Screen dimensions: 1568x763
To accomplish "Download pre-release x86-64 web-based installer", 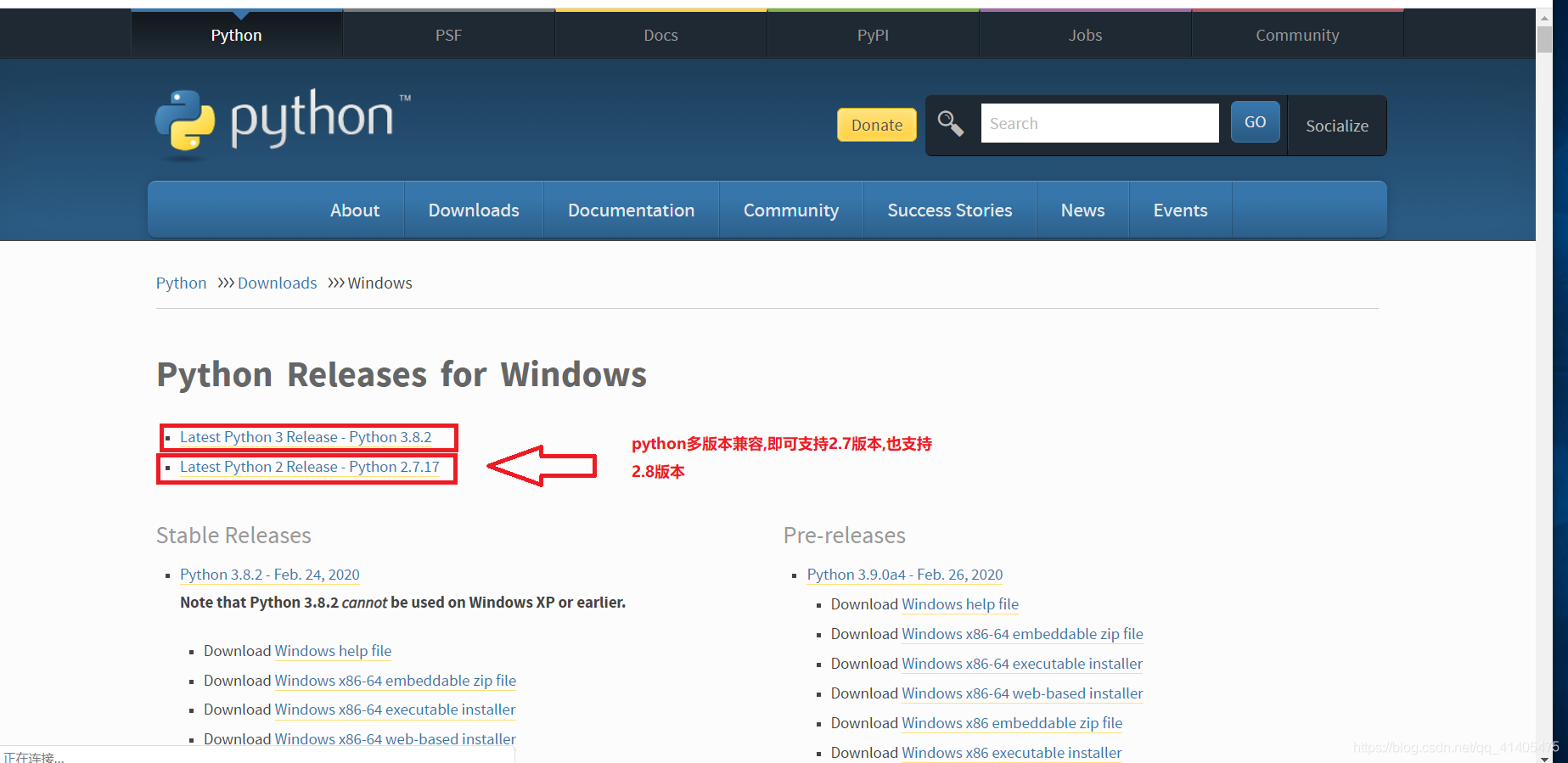I will point(1022,693).
